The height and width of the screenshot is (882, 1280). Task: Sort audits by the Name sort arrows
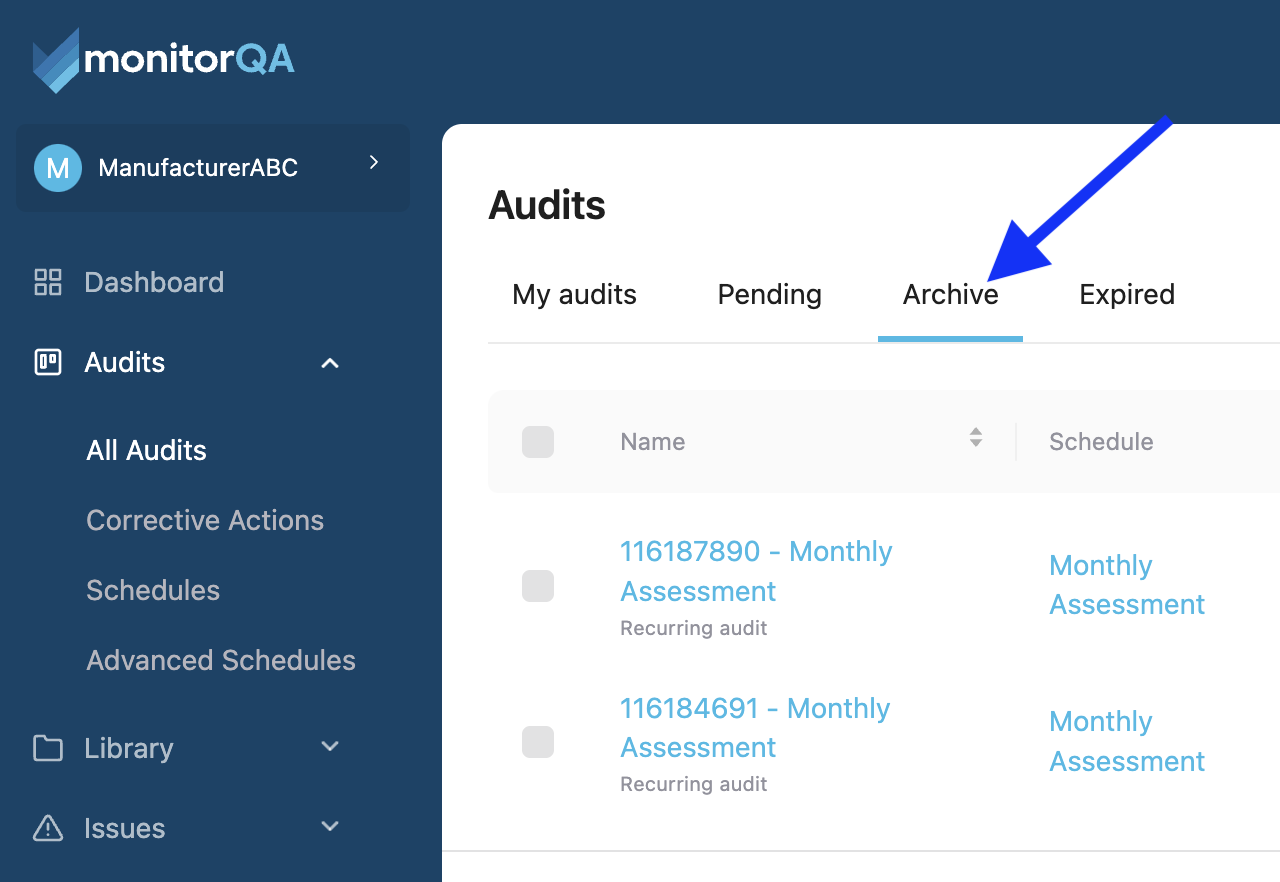976,437
